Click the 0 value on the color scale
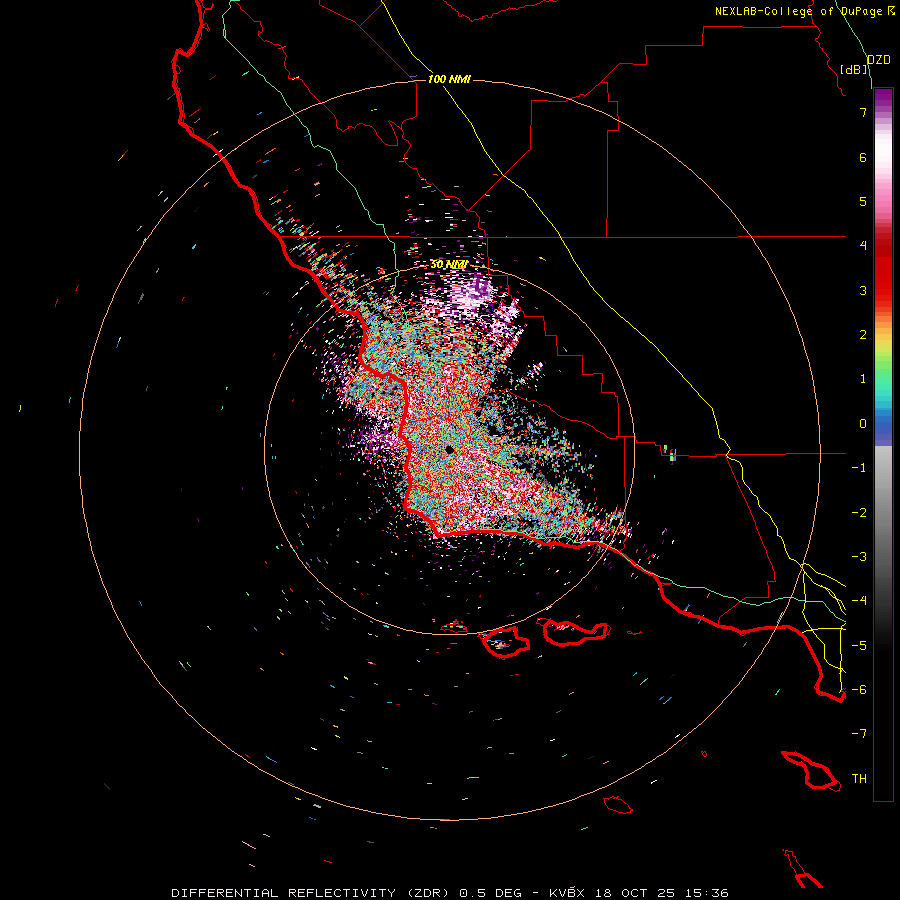This screenshot has height=900, width=900. click(863, 424)
